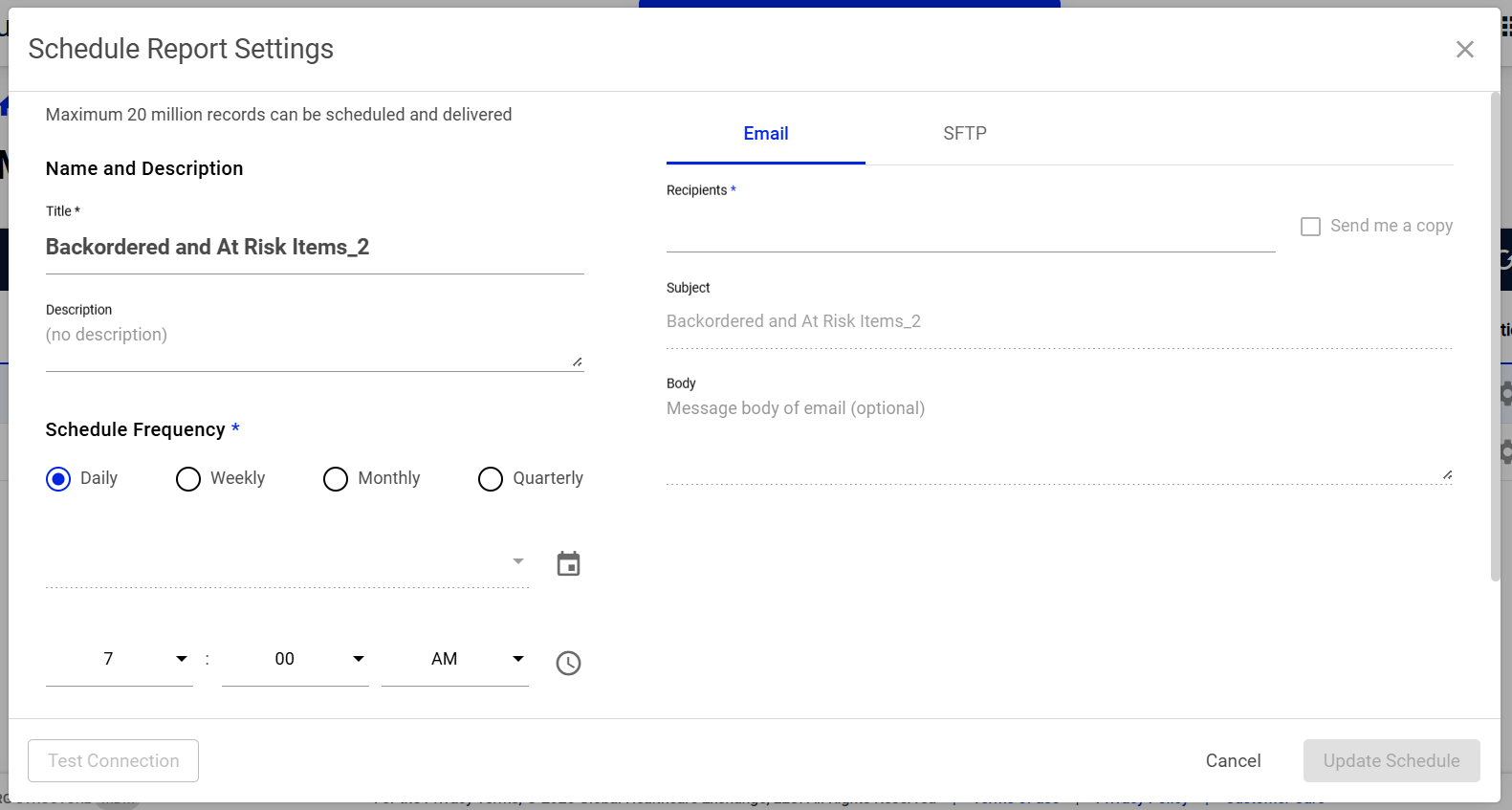This screenshot has width=1512, height=810.
Task: Enable the Send me a copy checkbox
Action: coord(1310,227)
